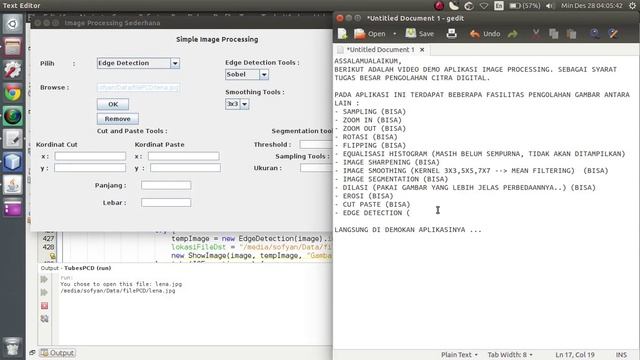Open Files manager in the launcher
Image resolution: width=640 pixels, height=360 pixels.
click(13, 47)
